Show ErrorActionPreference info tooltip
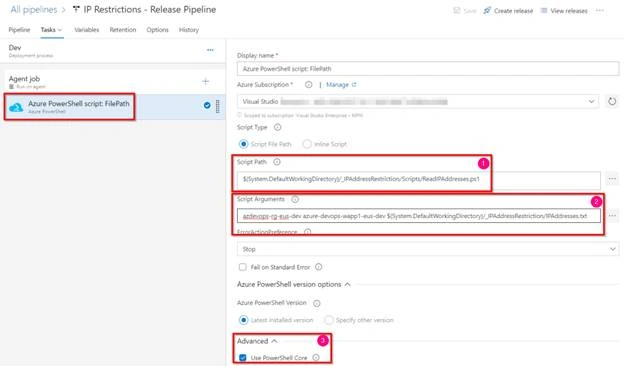 tap(308, 232)
